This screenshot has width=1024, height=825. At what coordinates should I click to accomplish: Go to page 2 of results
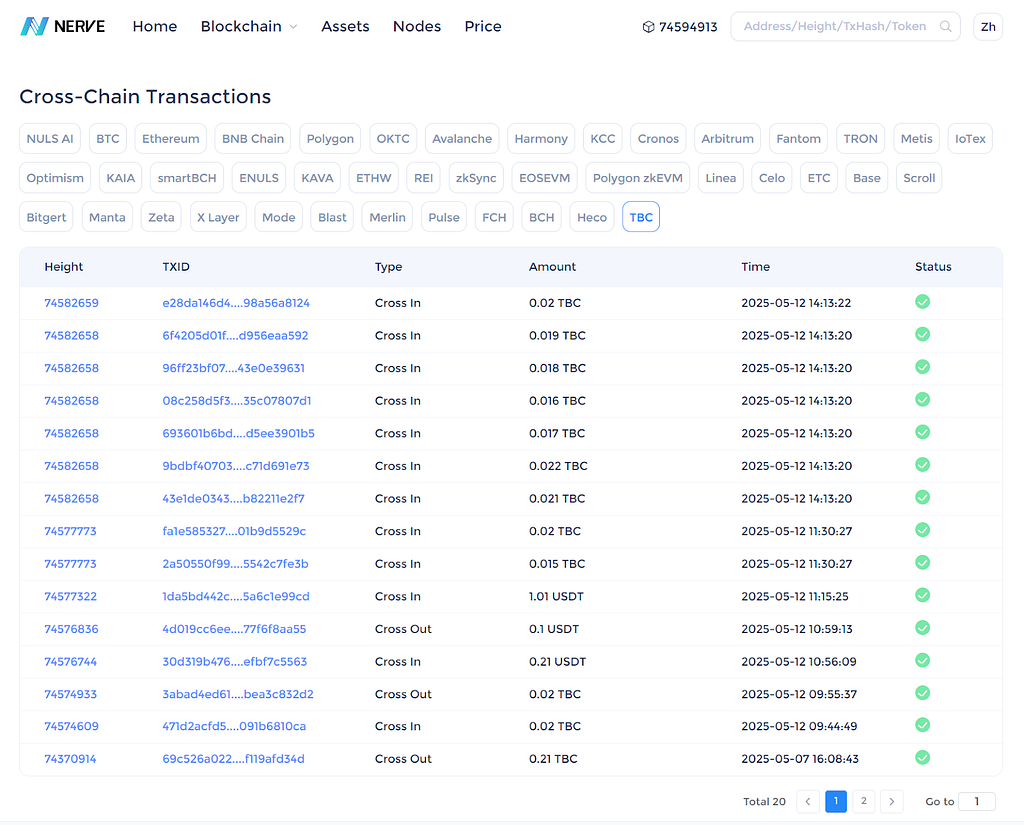click(863, 801)
